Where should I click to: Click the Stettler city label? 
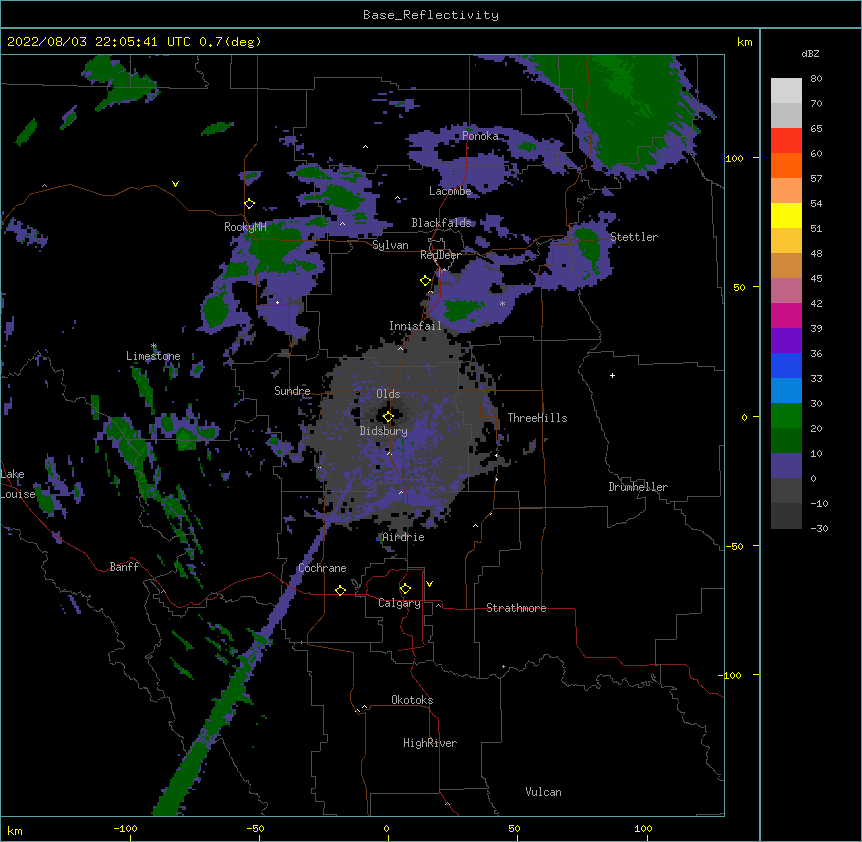tap(634, 237)
